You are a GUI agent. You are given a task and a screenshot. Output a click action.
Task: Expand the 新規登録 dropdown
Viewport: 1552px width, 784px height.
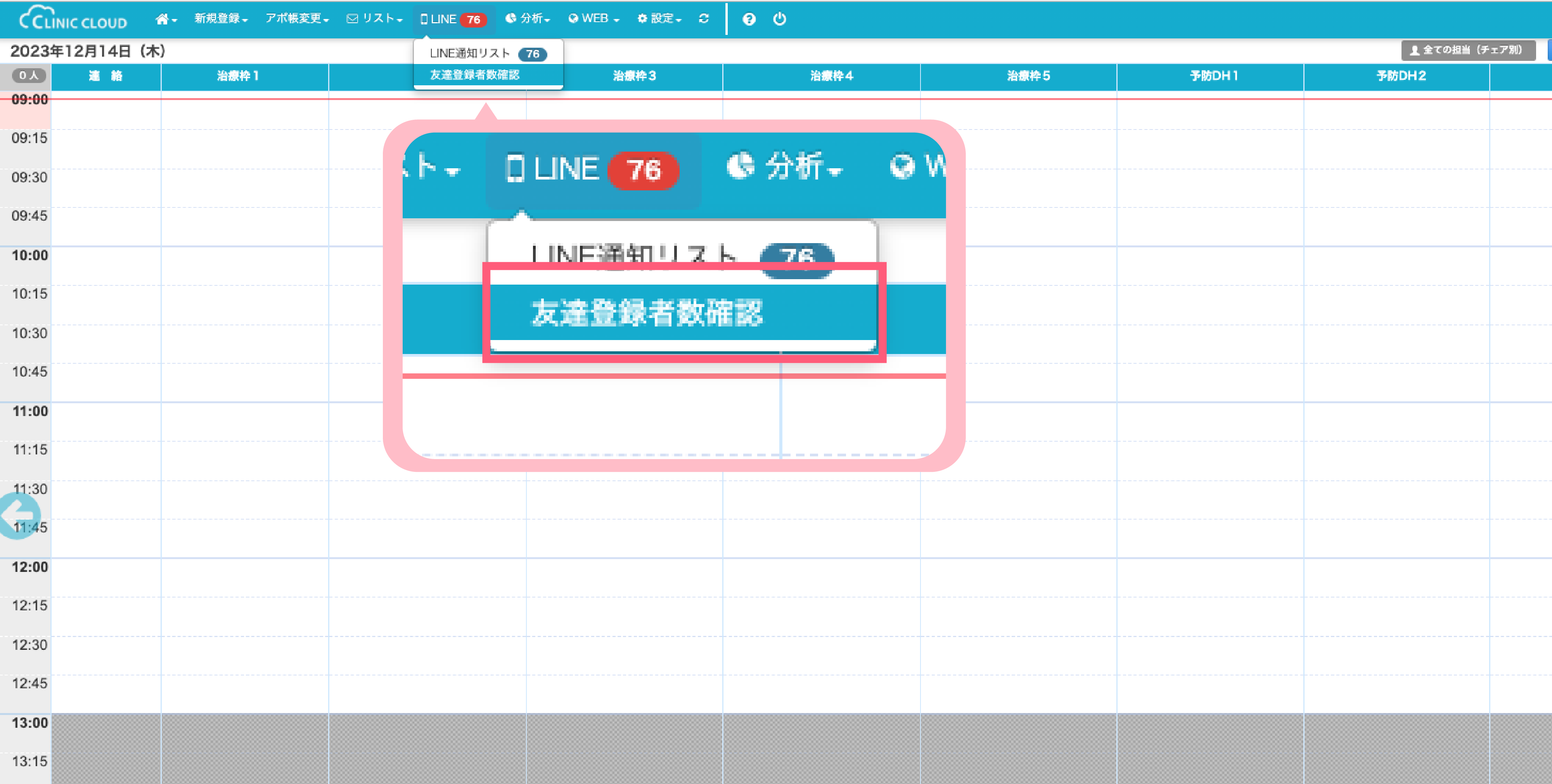[x=220, y=19]
